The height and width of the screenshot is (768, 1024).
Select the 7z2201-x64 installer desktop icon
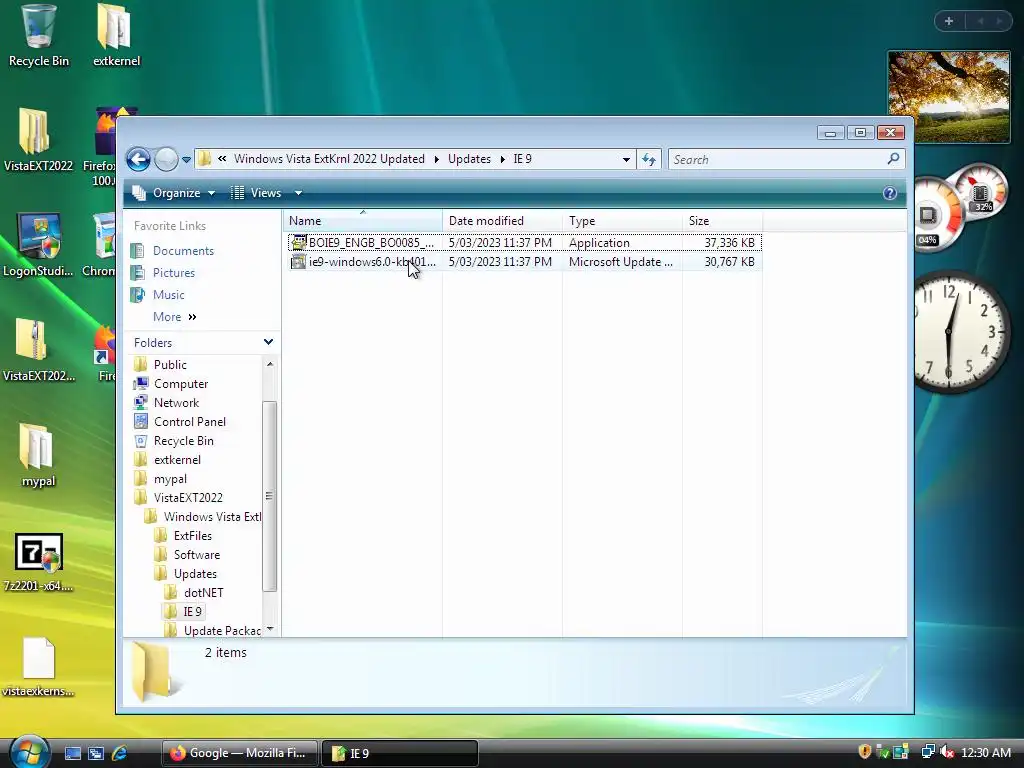38,562
